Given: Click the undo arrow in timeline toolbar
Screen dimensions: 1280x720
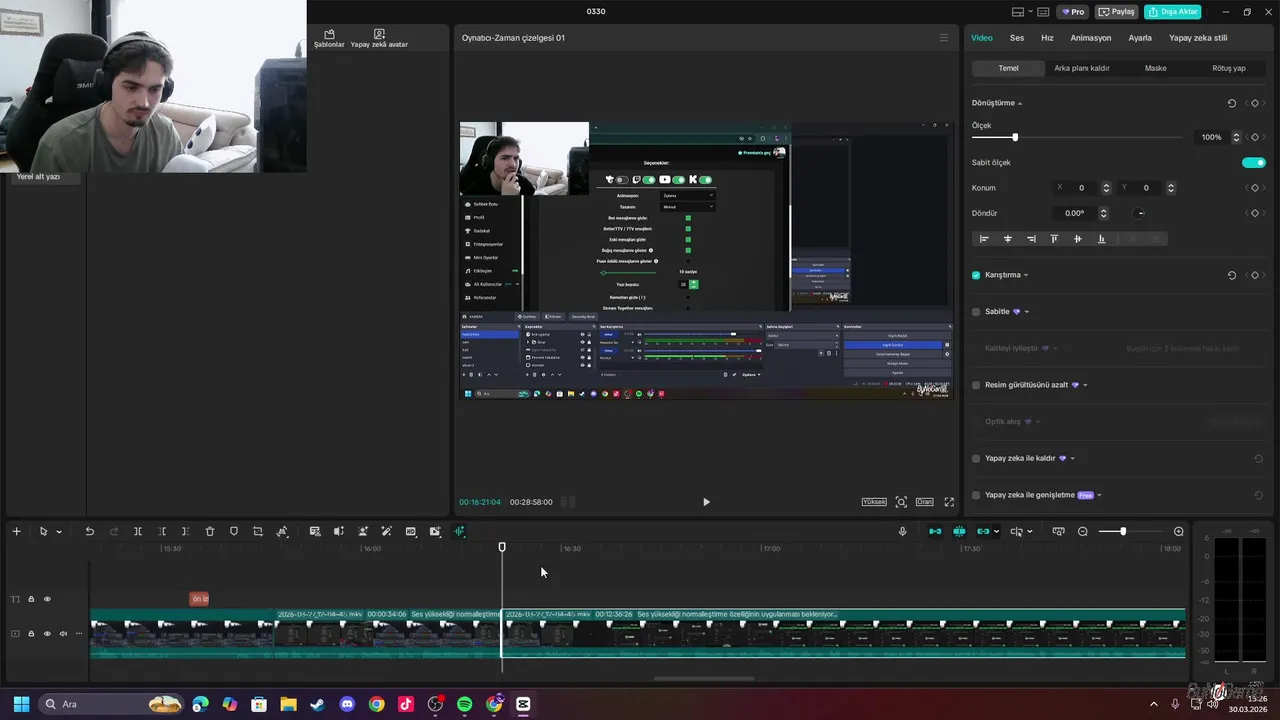Looking at the screenshot, I should (89, 531).
